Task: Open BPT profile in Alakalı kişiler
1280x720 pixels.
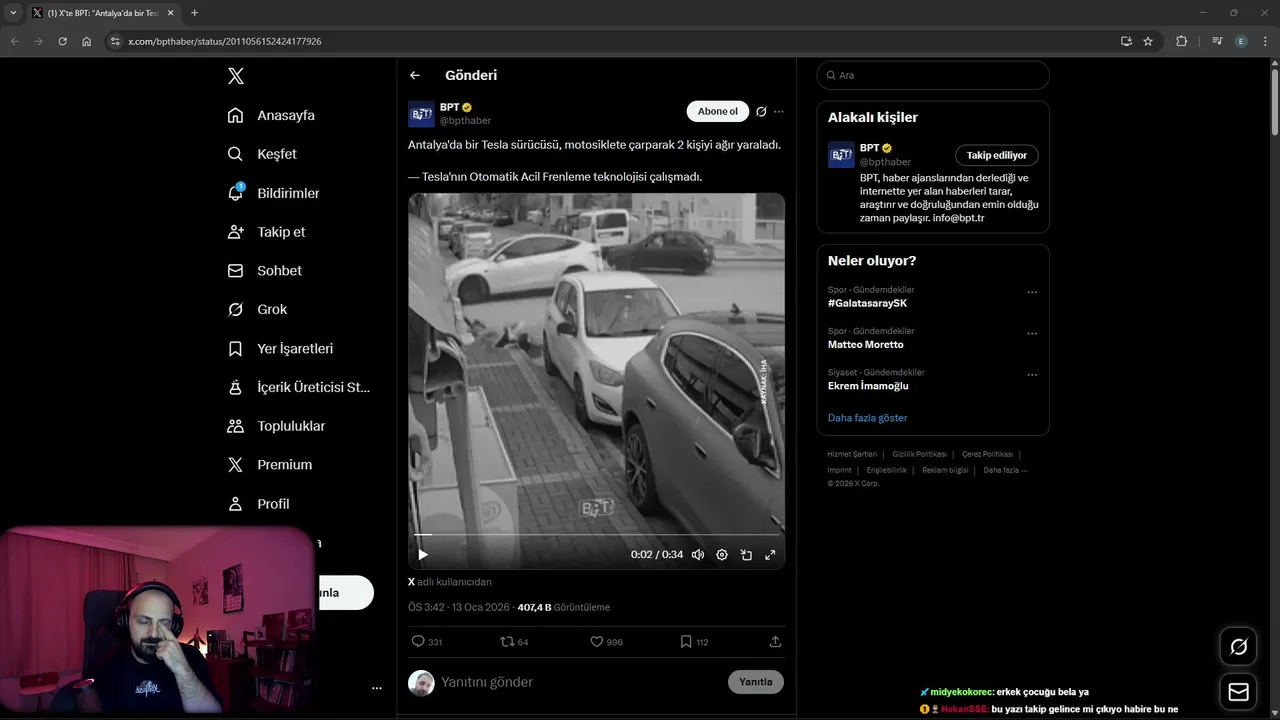Action: coord(870,148)
